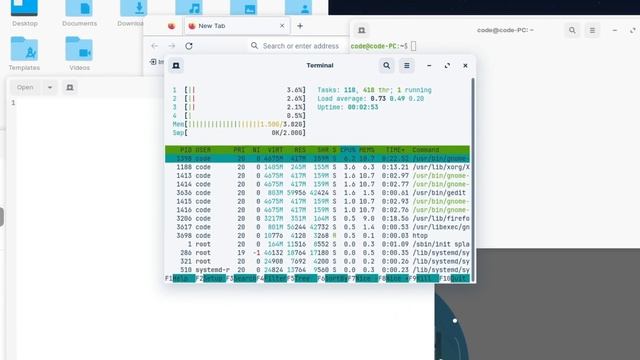Add new tab in front Terminal window
This screenshot has height=360, width=640.
tap(176, 65)
